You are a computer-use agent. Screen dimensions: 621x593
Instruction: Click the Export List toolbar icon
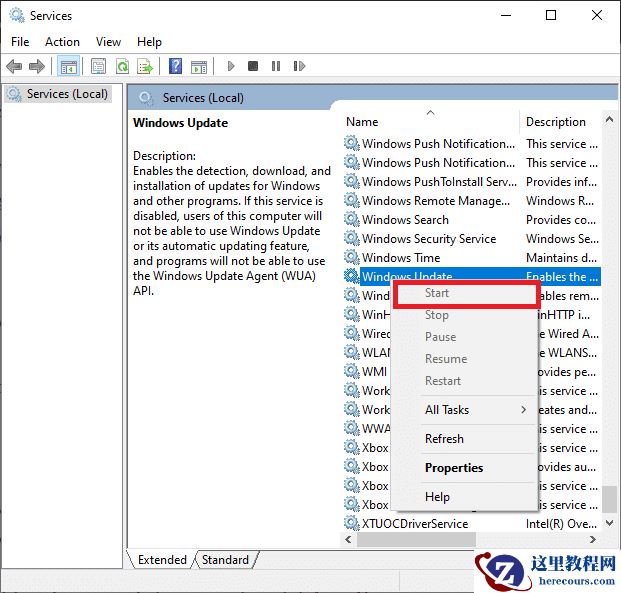tap(145, 66)
